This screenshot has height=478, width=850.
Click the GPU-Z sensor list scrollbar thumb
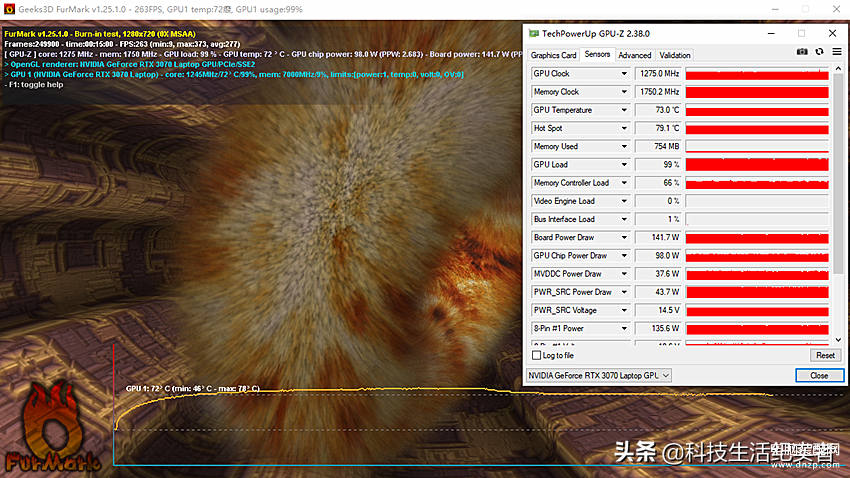pos(838,173)
